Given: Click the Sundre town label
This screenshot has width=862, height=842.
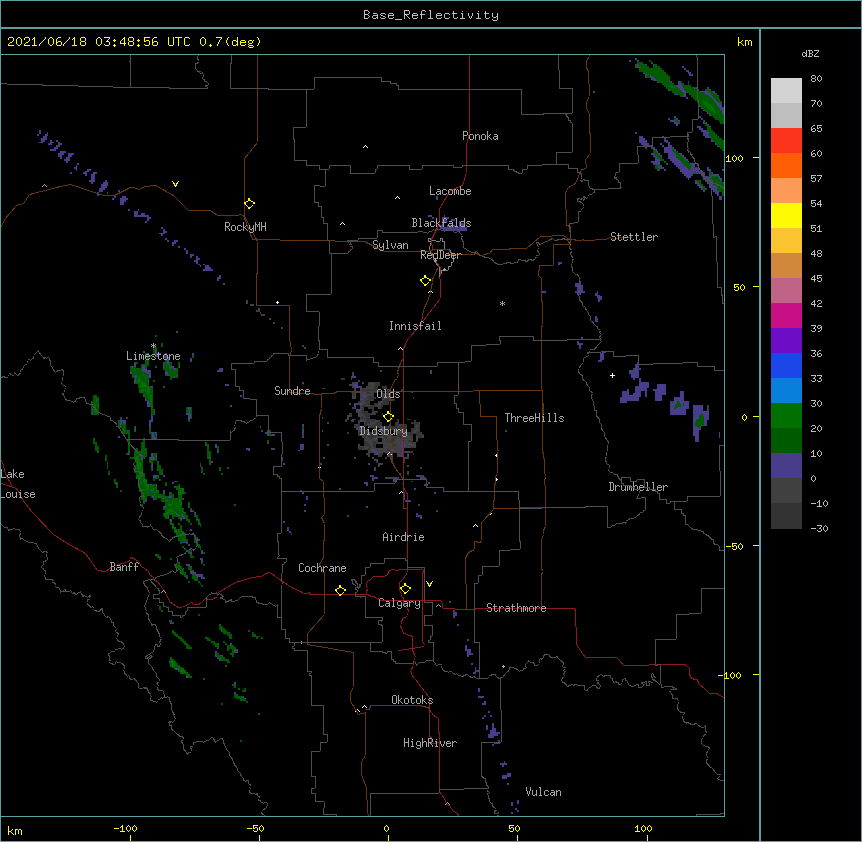Looking at the screenshot, I should (x=292, y=391).
